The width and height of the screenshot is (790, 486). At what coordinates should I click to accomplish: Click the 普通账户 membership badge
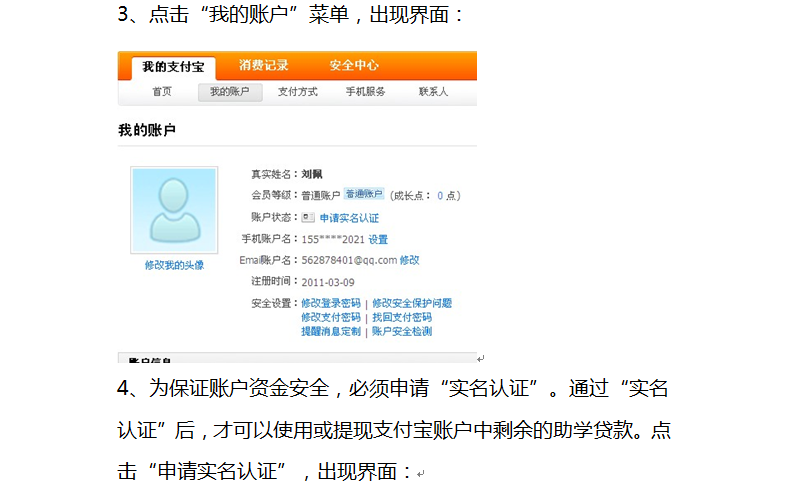tap(364, 195)
